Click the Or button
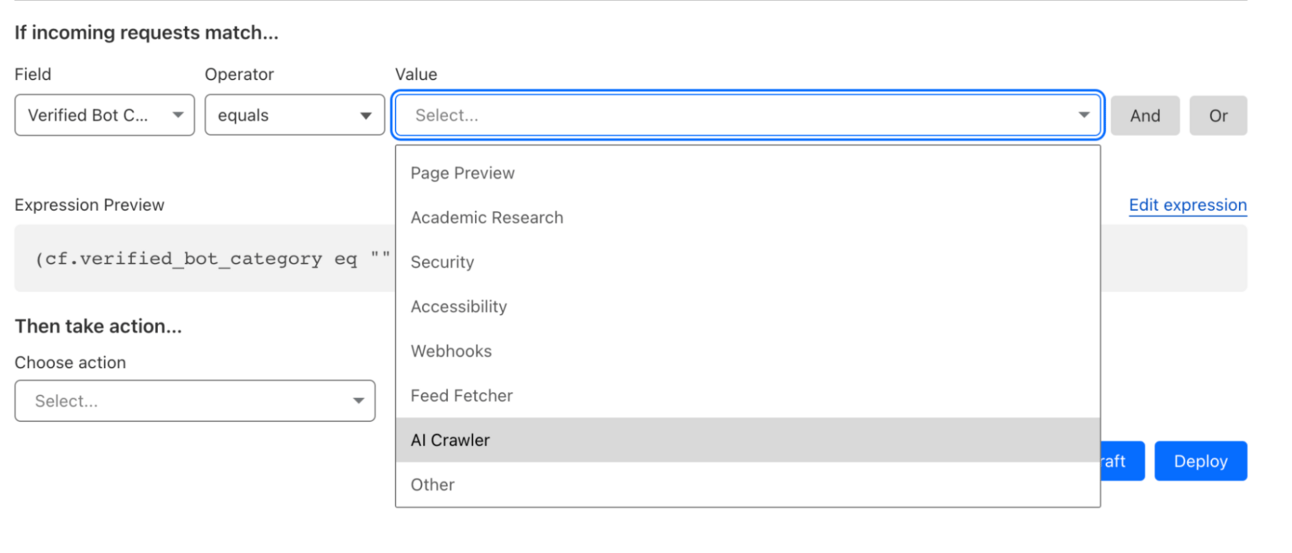Screen dimensions: 1292x553 tap(1218, 115)
